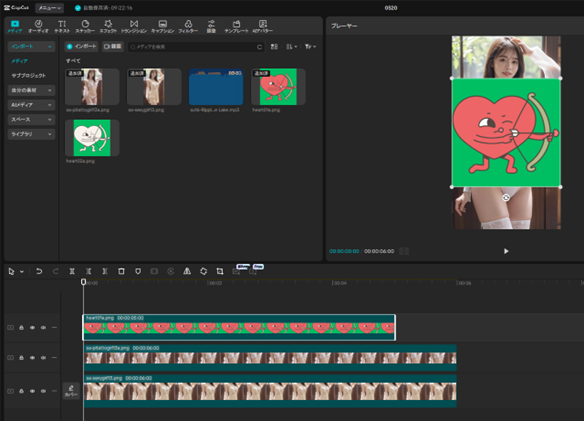This screenshot has height=421, width=584.
Task: Select the heart01a.png clip on timeline
Action: coord(239,327)
